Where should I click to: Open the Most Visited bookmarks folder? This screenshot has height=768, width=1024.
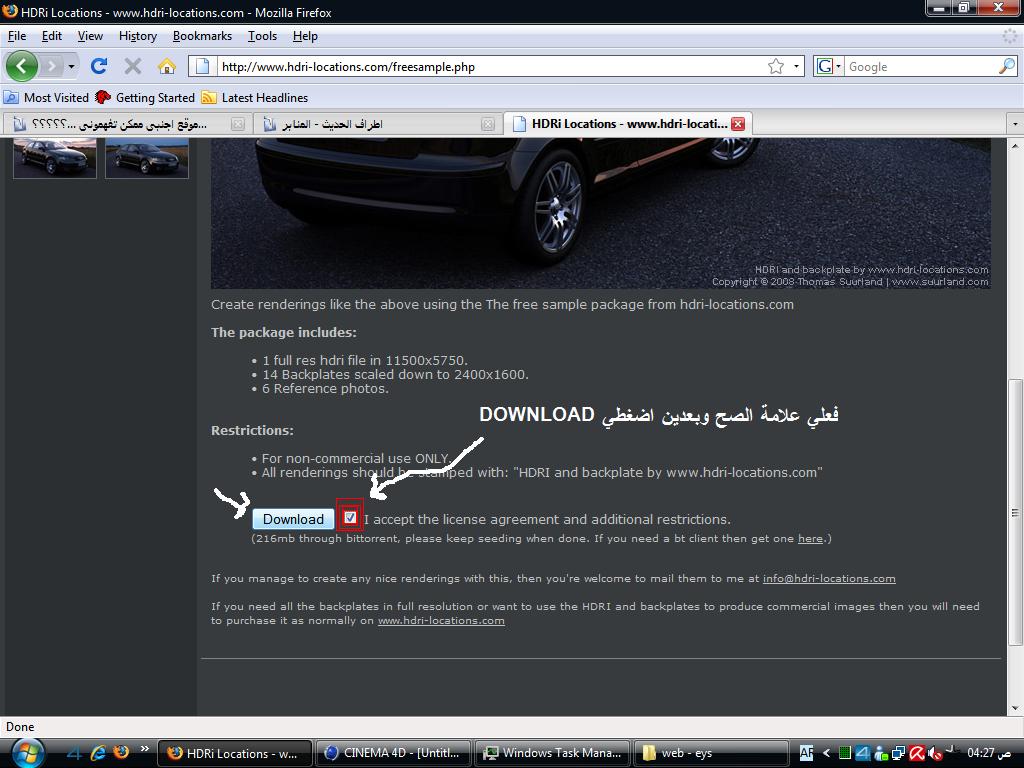point(46,97)
